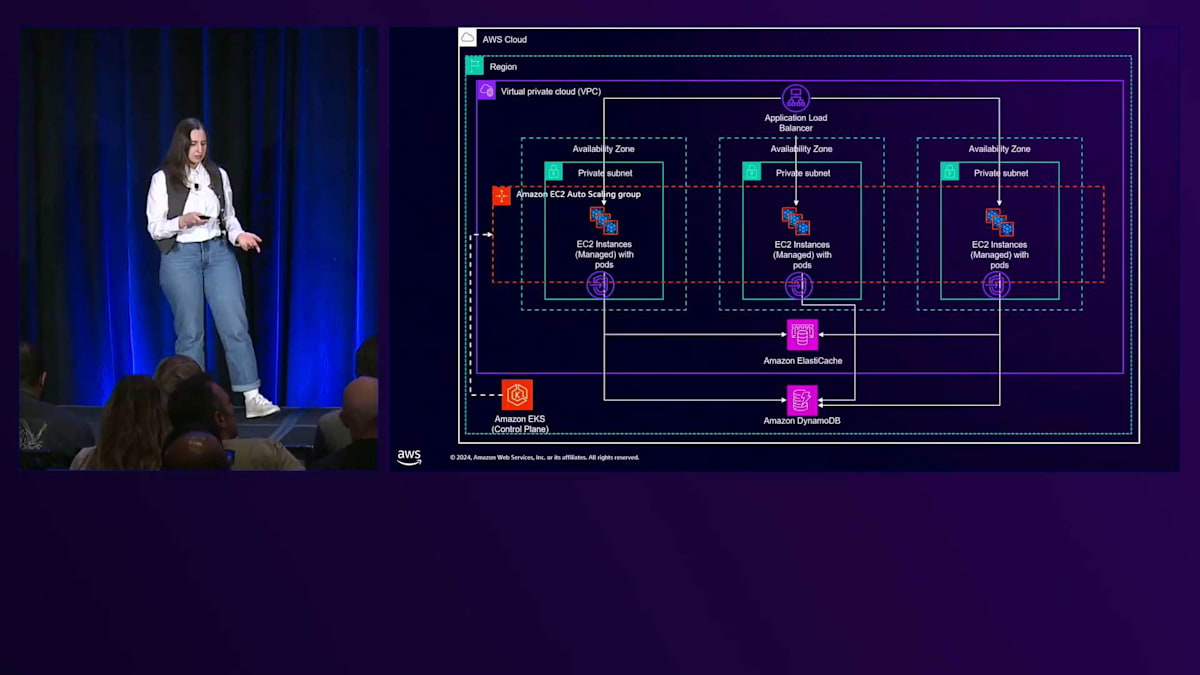The width and height of the screenshot is (1200, 675).
Task: Click the "Virtual private cloud (VPC)" label
Action: coord(551,91)
